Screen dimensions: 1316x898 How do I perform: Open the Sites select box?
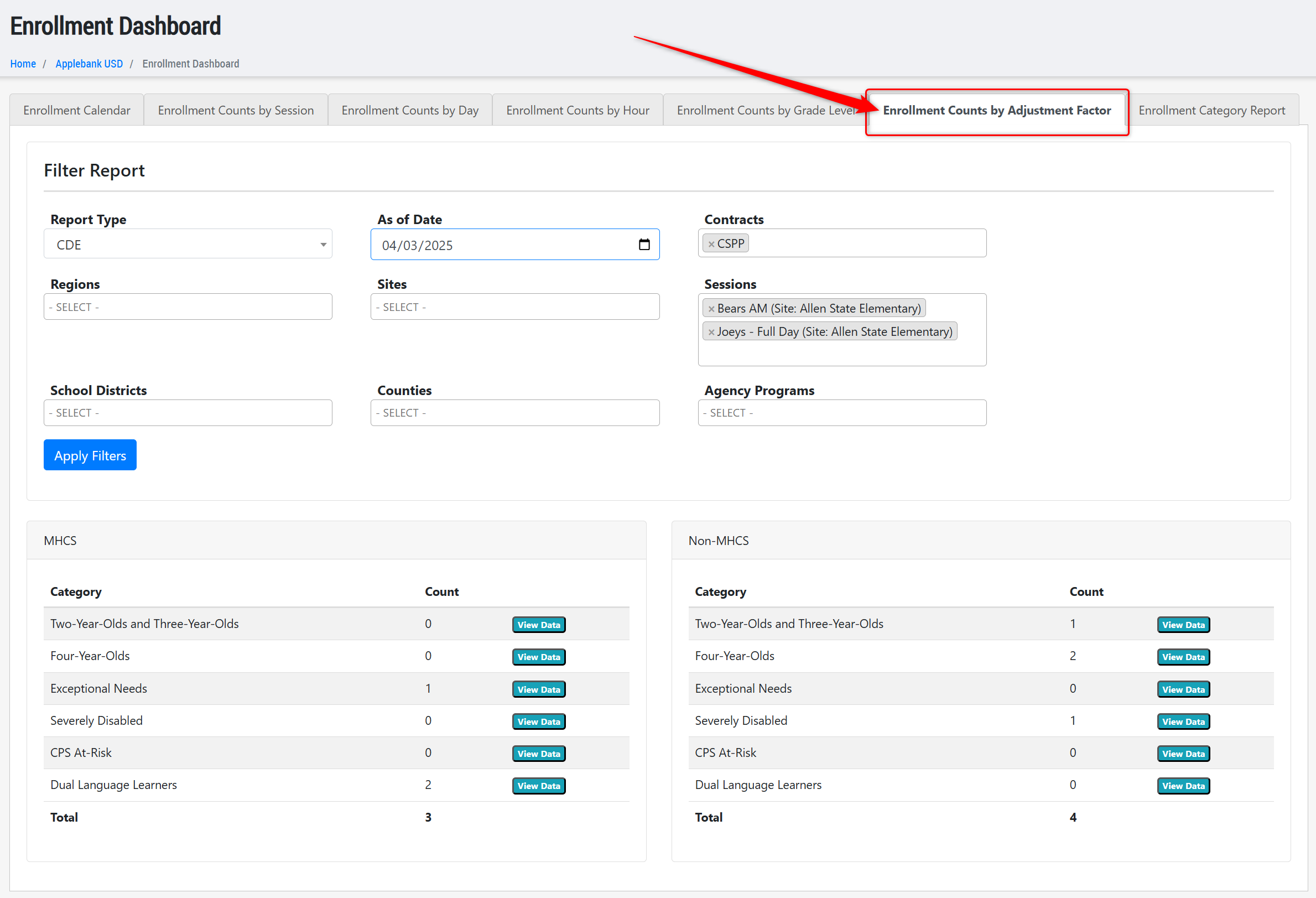(x=514, y=307)
